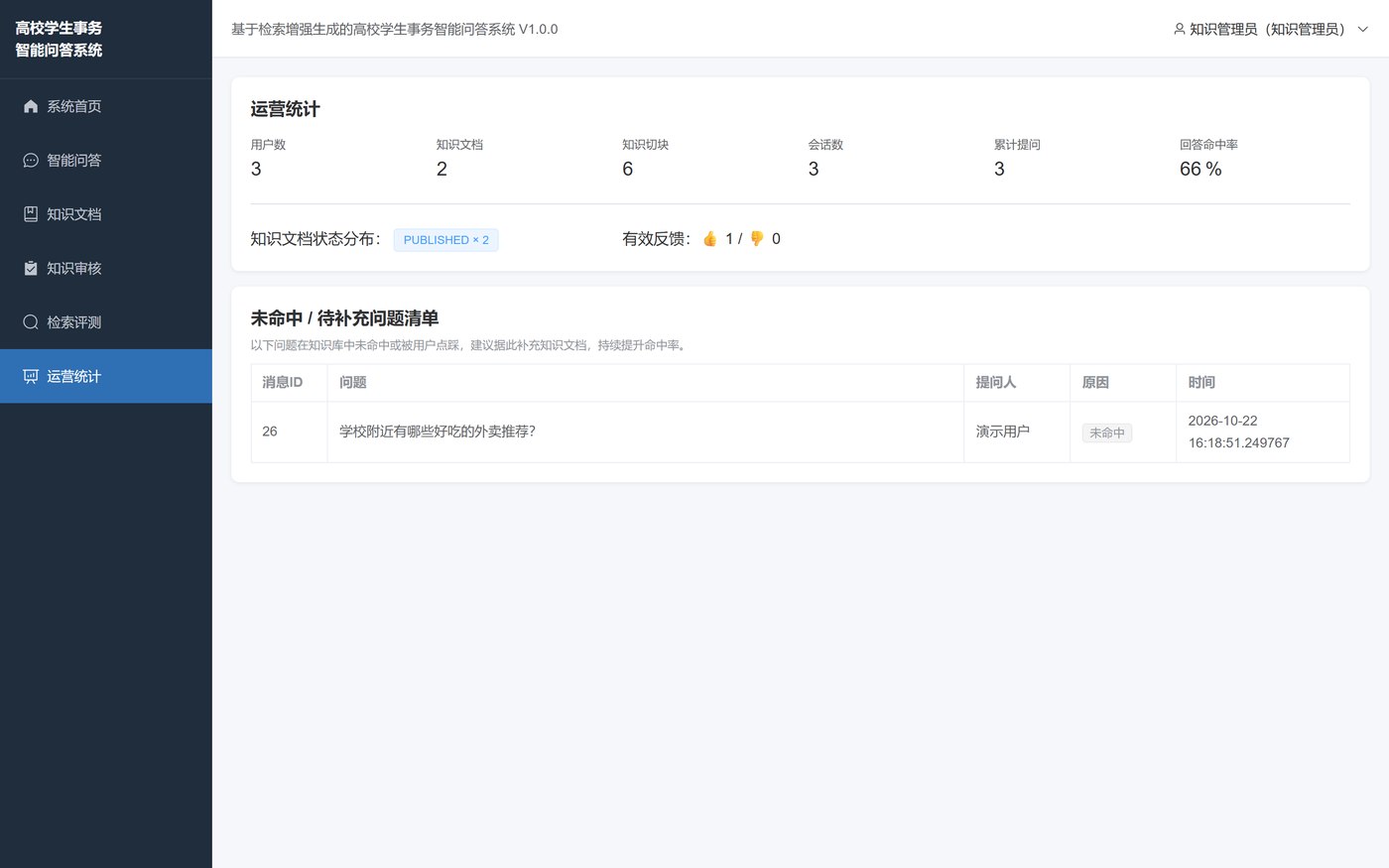
Task: Click the 运营统计 card heading
Action: tap(285, 109)
